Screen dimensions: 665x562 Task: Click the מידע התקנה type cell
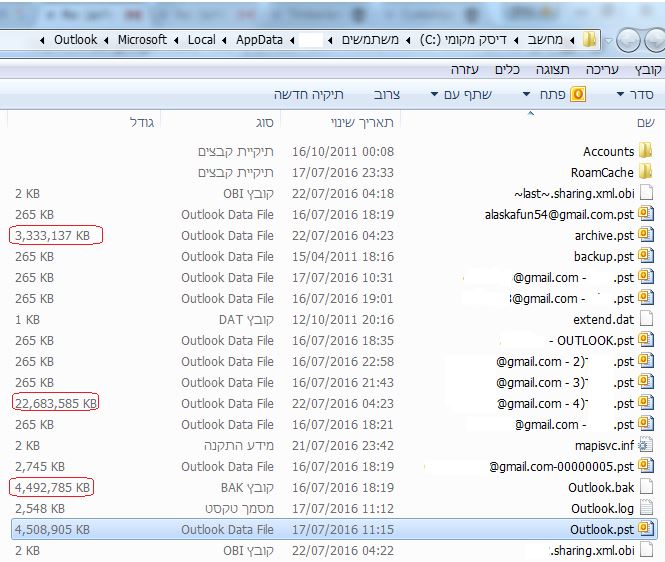coord(239,446)
